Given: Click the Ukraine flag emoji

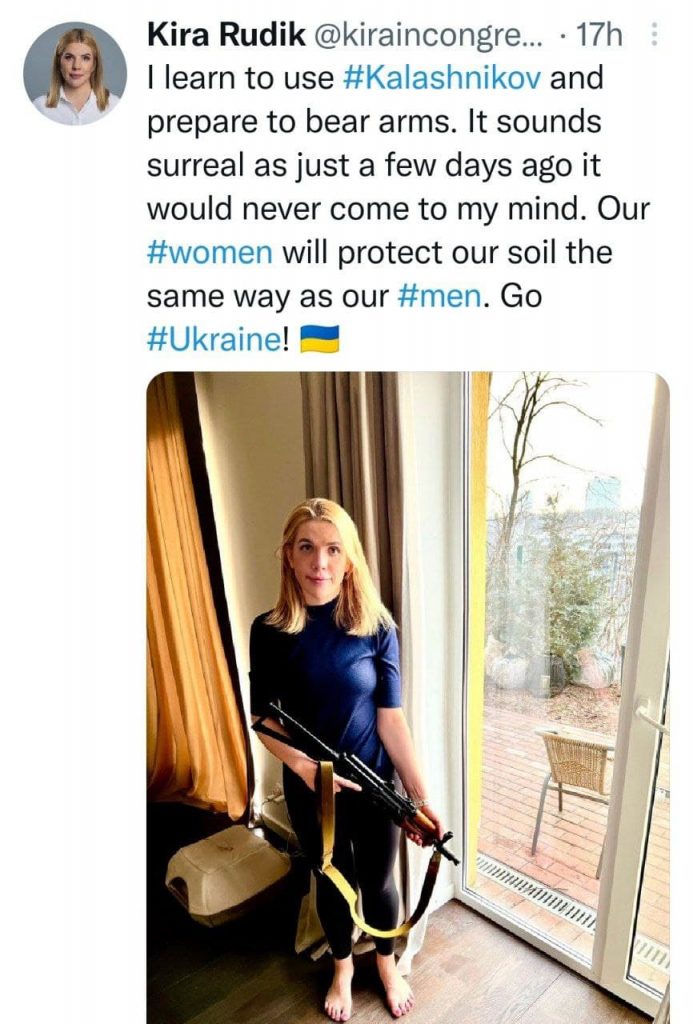Looking at the screenshot, I should pyautogui.click(x=320, y=339).
